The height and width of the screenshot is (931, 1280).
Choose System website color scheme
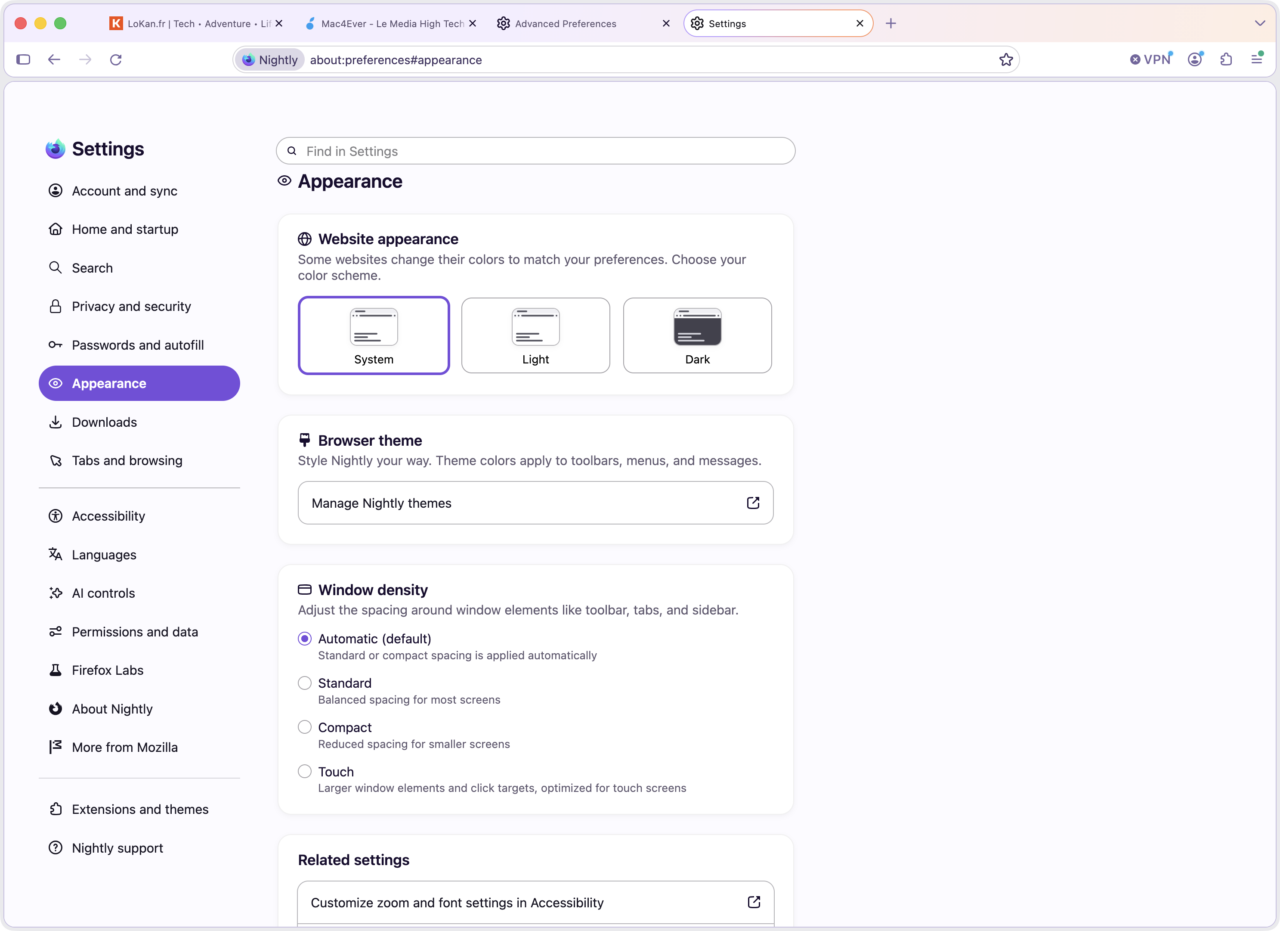click(374, 335)
